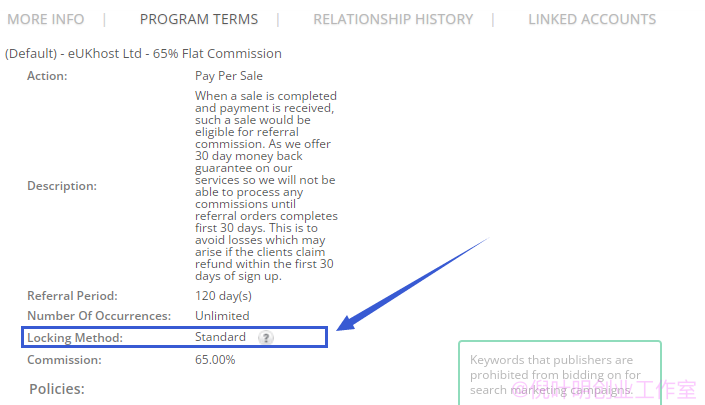Click the Policies section heading
This screenshot has width=705, height=405.
coord(57,389)
